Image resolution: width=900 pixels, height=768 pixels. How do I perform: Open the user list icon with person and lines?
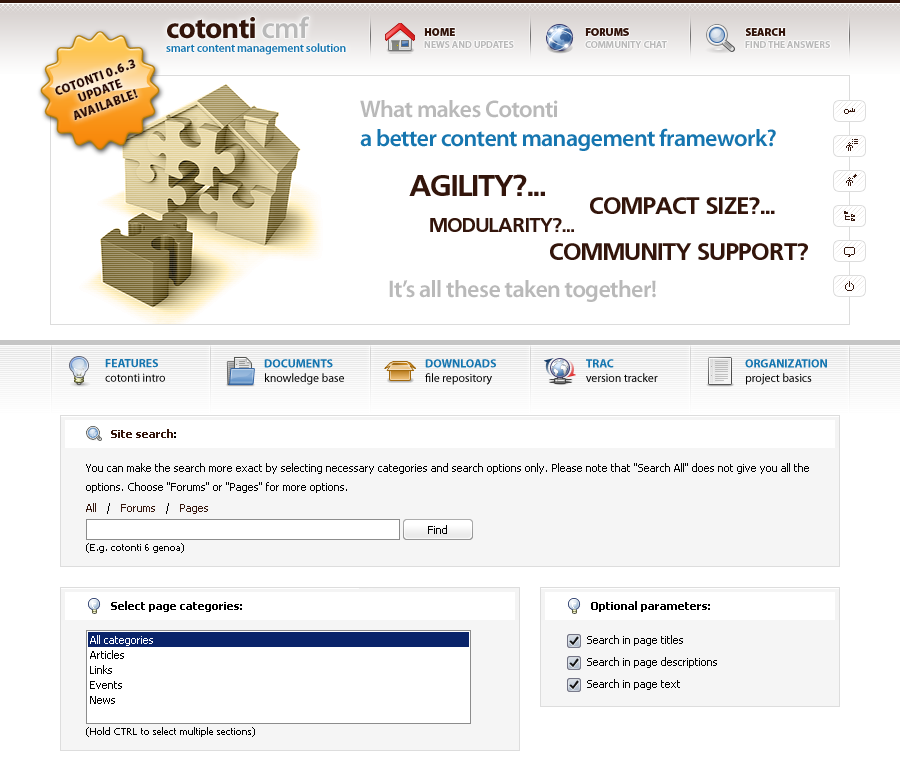point(849,146)
